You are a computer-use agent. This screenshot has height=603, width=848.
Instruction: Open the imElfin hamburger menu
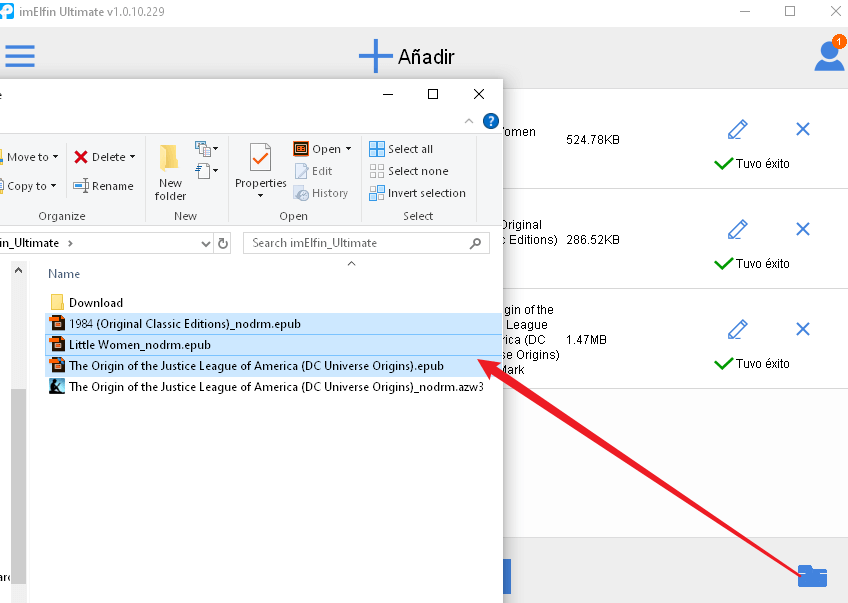[x=20, y=56]
